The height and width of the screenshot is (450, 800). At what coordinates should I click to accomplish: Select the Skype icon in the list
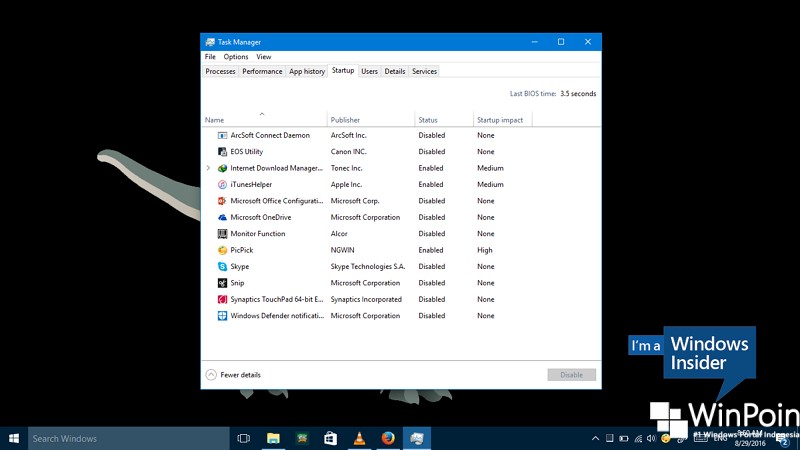222,266
